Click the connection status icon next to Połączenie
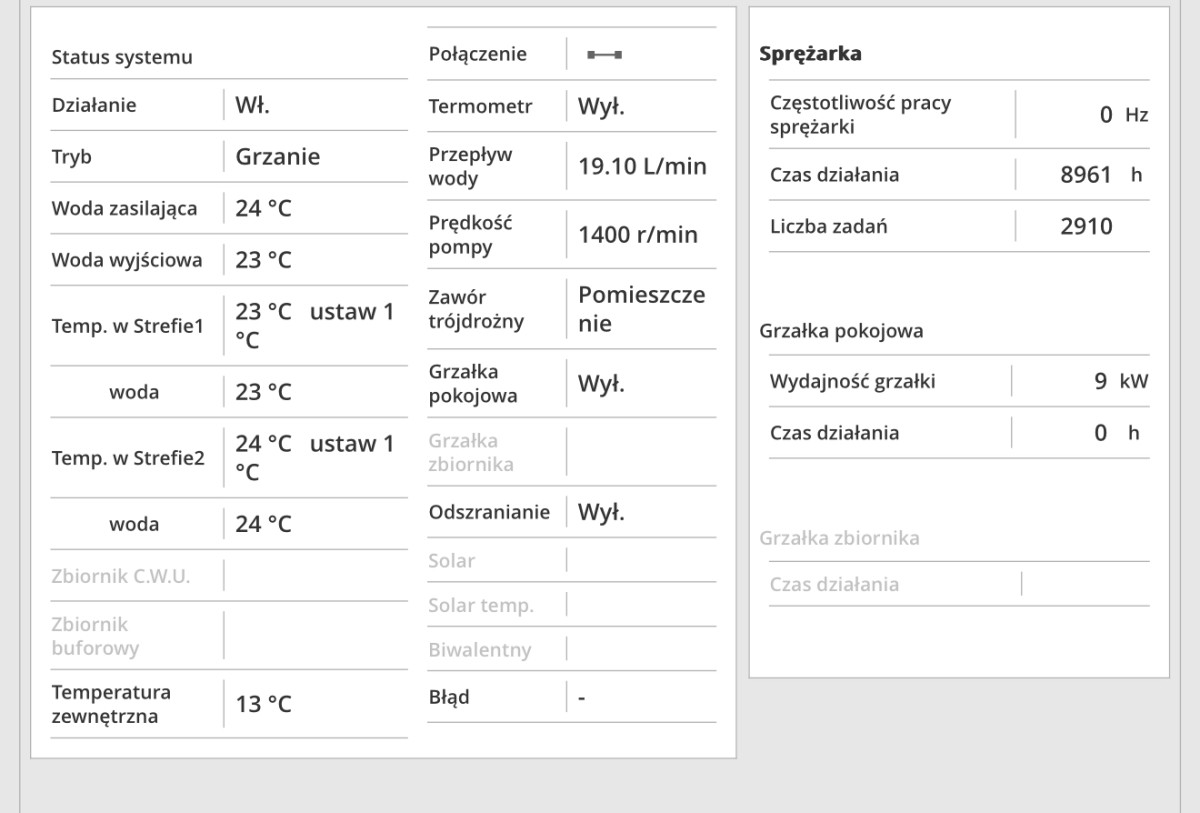The width and height of the screenshot is (1200, 813). point(605,55)
